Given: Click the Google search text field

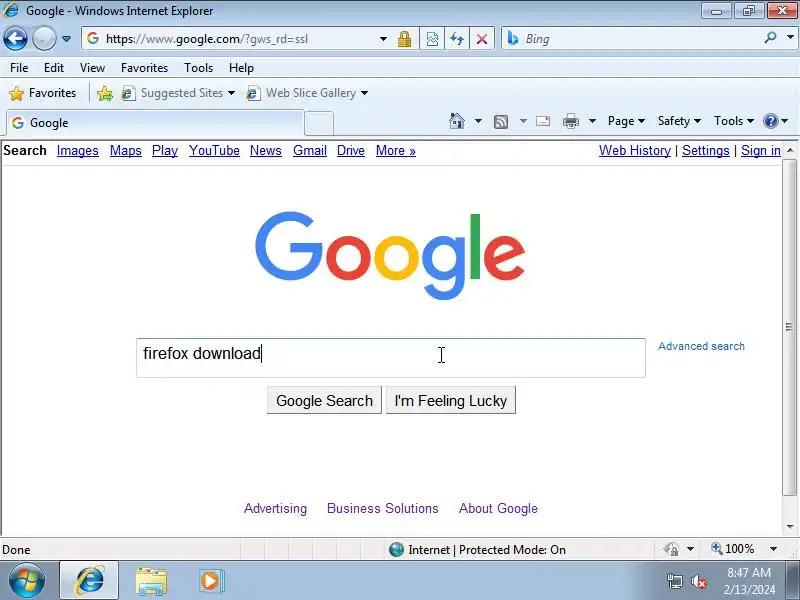Looking at the screenshot, I should 391,358.
